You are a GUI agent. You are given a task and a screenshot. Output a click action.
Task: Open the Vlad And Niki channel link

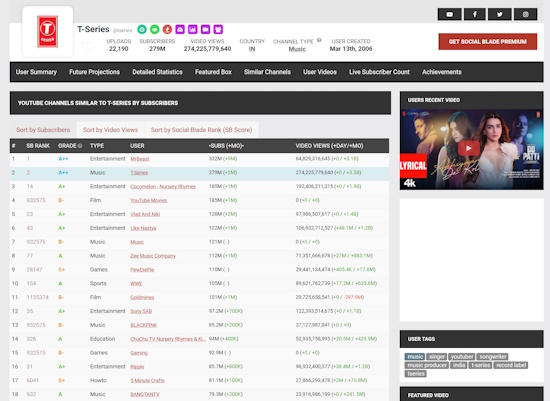[145, 214]
